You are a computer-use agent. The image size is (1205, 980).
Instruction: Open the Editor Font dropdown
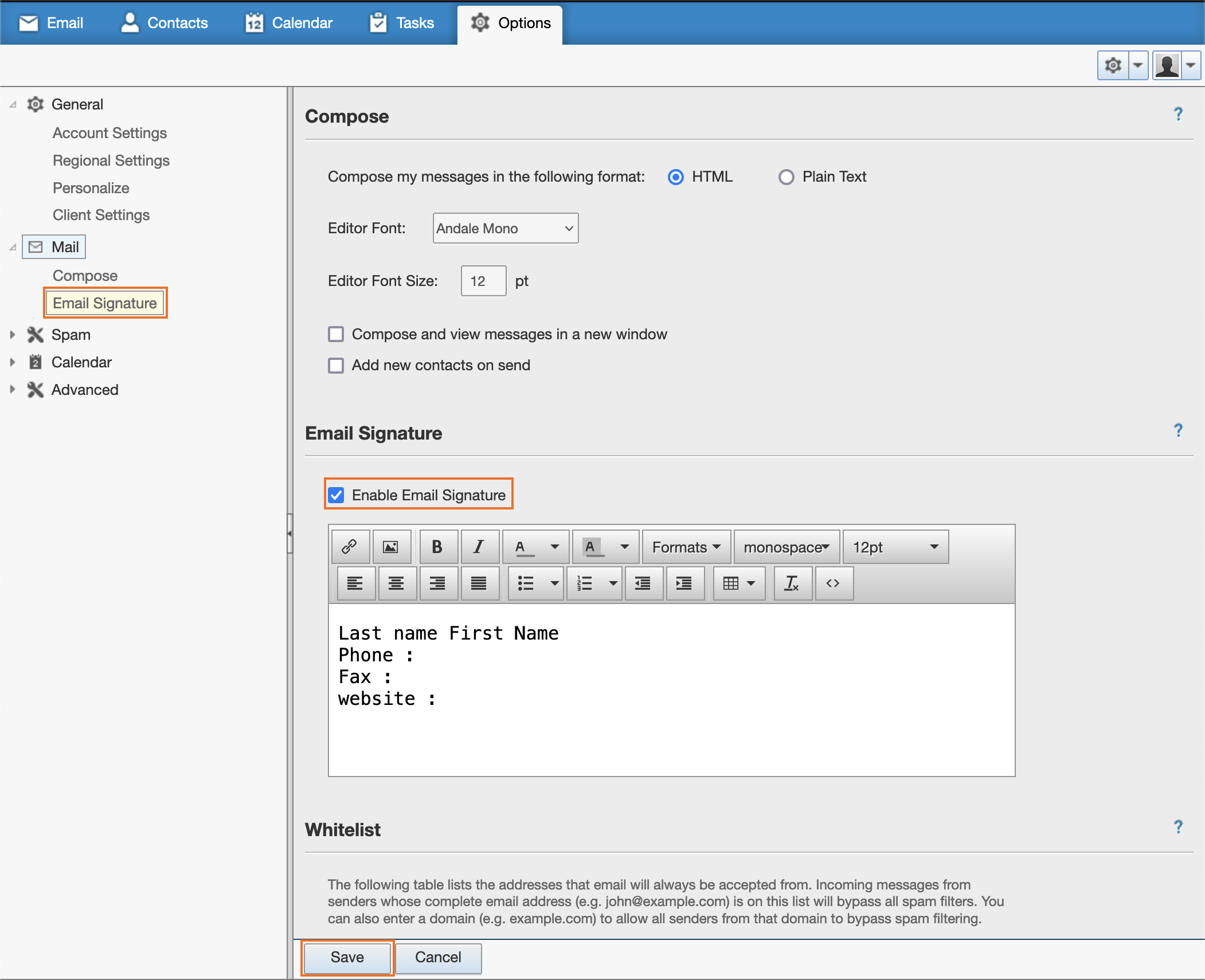(x=505, y=228)
